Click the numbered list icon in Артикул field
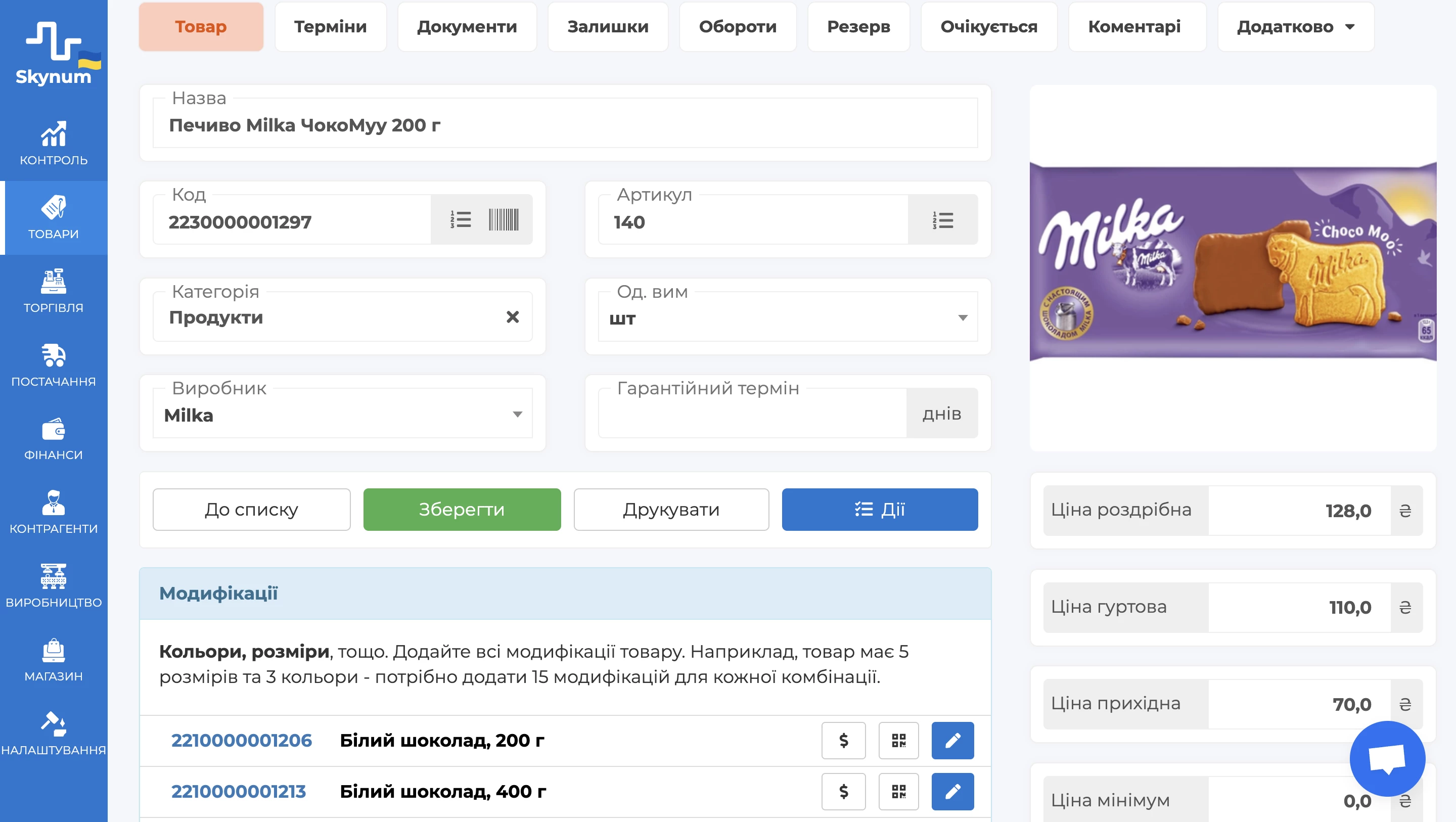This screenshot has width=1456, height=822. tap(943, 220)
